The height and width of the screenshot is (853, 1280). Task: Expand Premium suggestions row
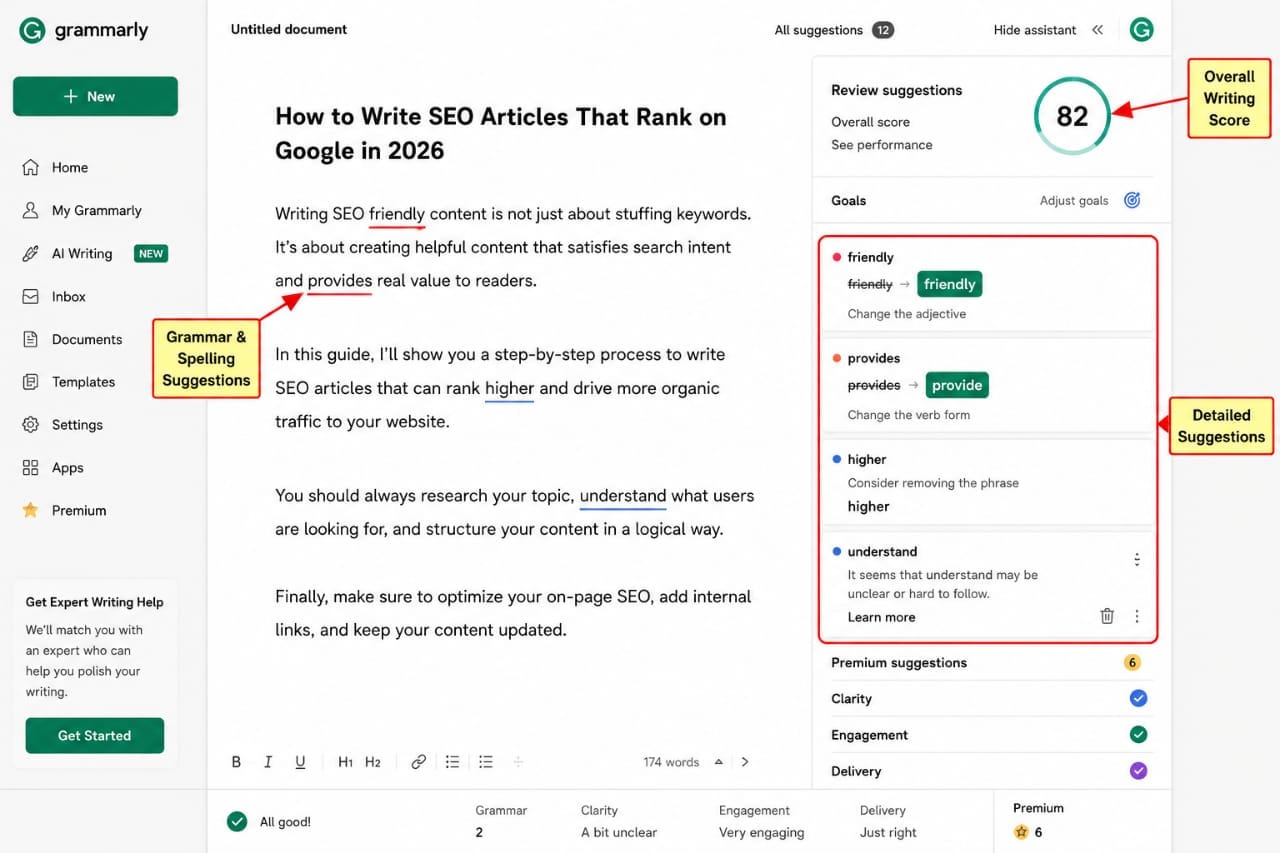pos(987,663)
